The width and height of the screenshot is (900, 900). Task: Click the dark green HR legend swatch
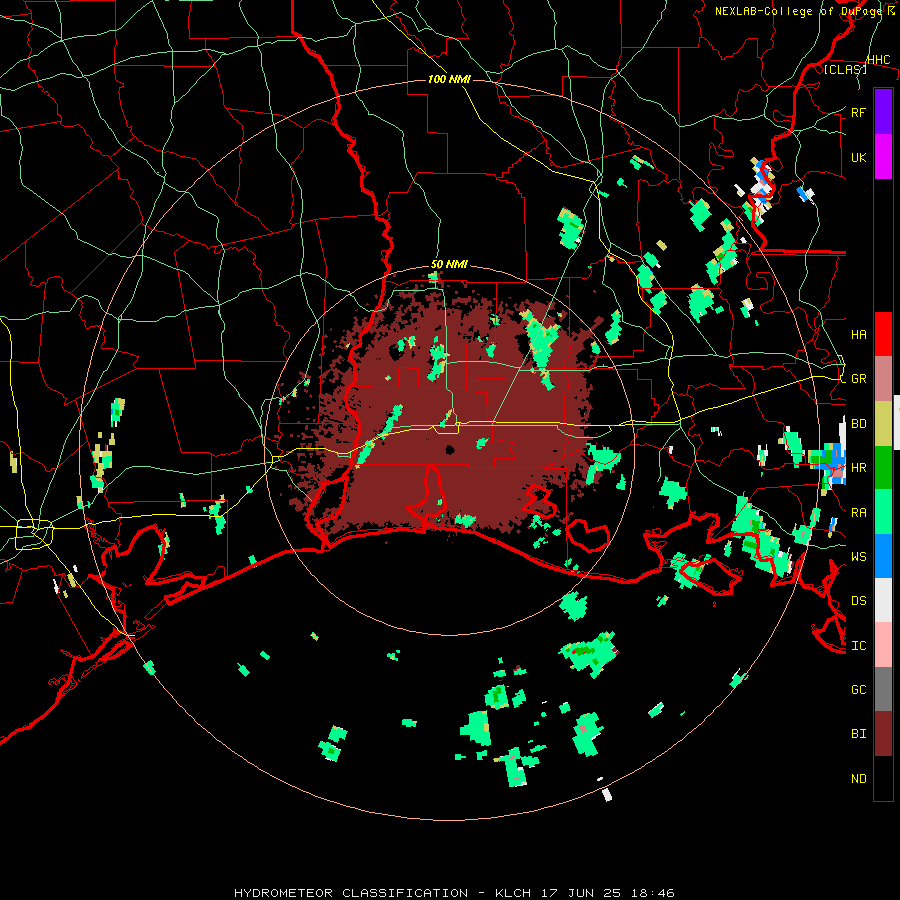pos(883,468)
